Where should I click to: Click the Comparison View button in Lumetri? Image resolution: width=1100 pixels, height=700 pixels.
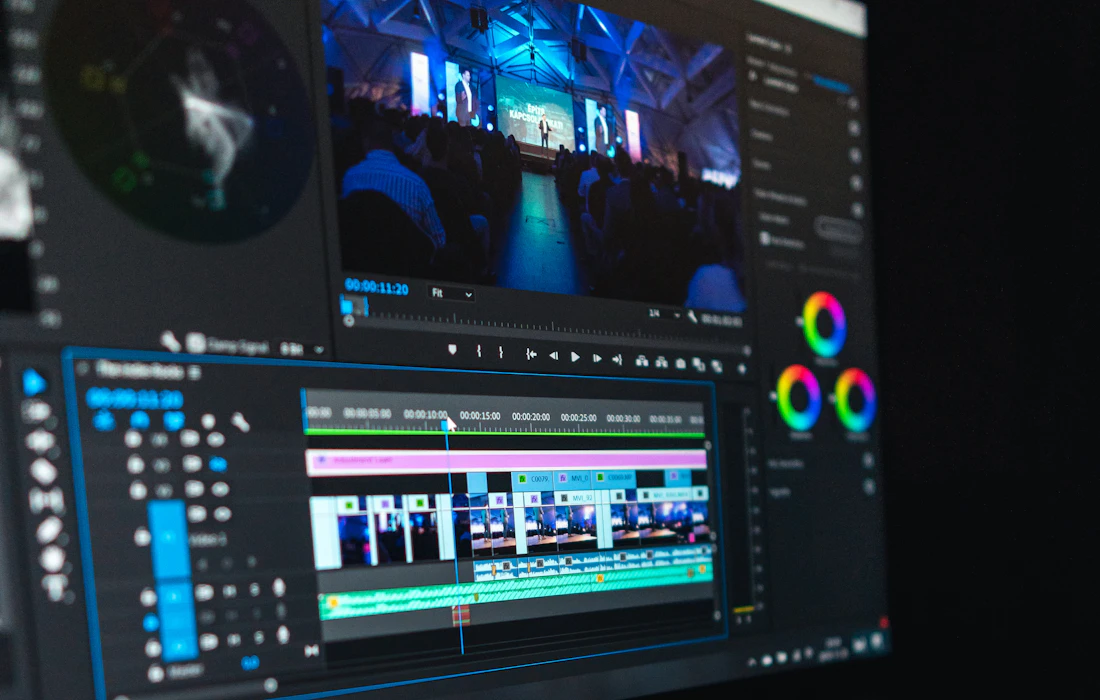(x=839, y=231)
